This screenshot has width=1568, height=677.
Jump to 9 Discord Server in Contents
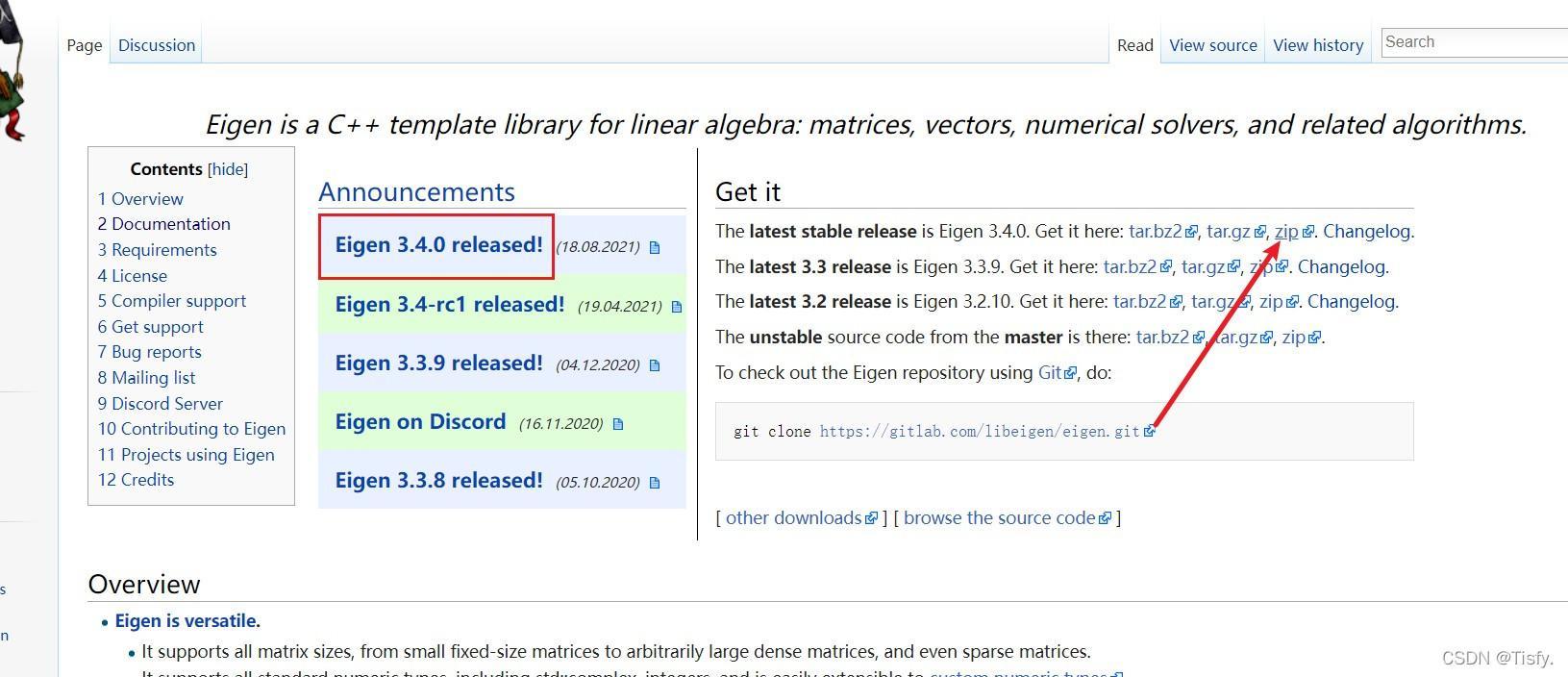pos(160,404)
